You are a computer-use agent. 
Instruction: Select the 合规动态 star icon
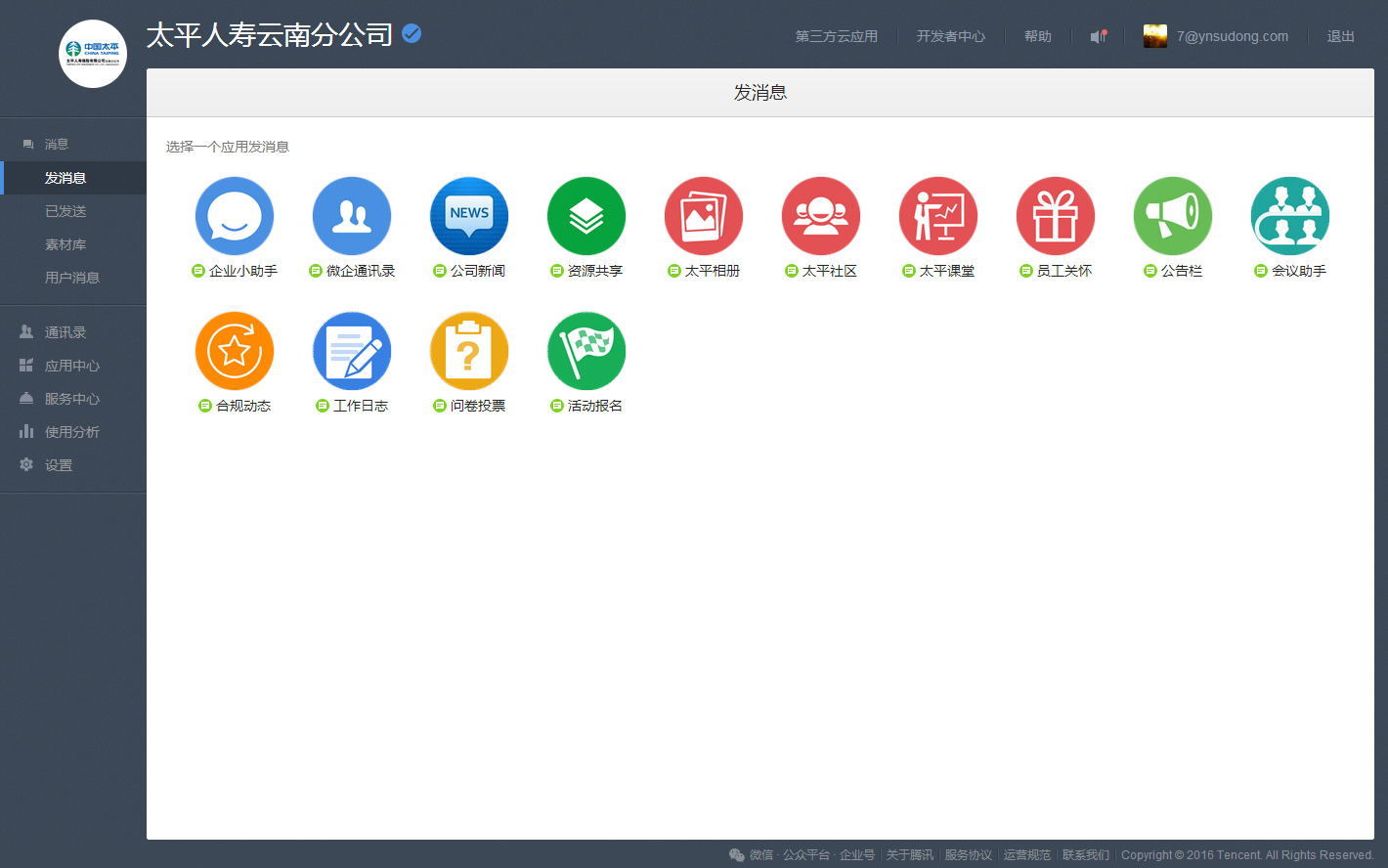(x=235, y=351)
